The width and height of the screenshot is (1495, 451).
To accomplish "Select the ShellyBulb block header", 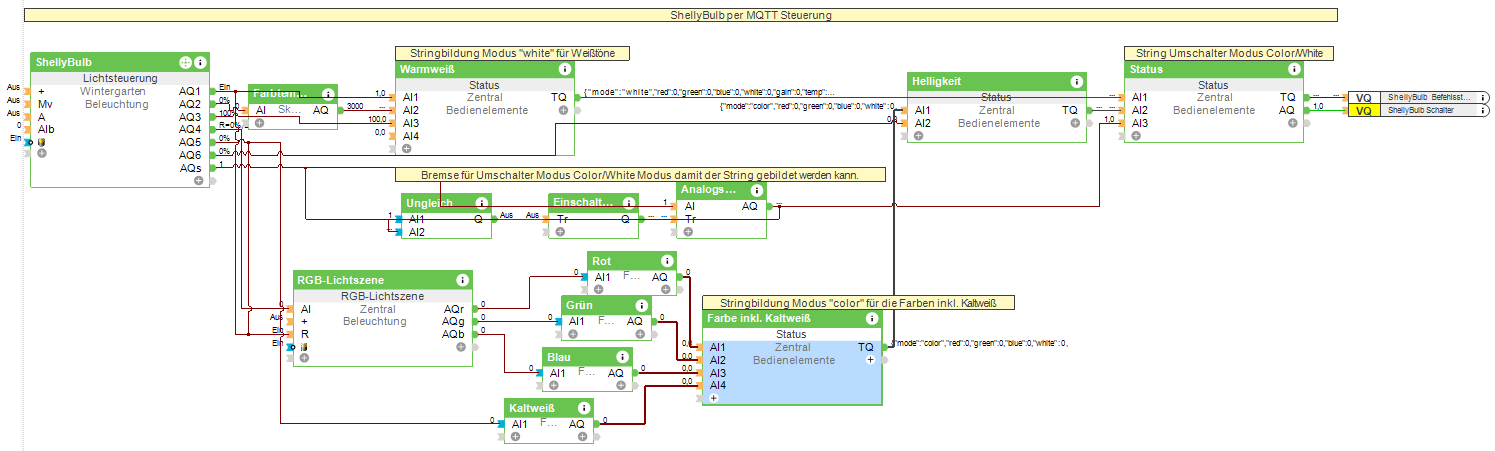I will pyautogui.click(x=120, y=62).
